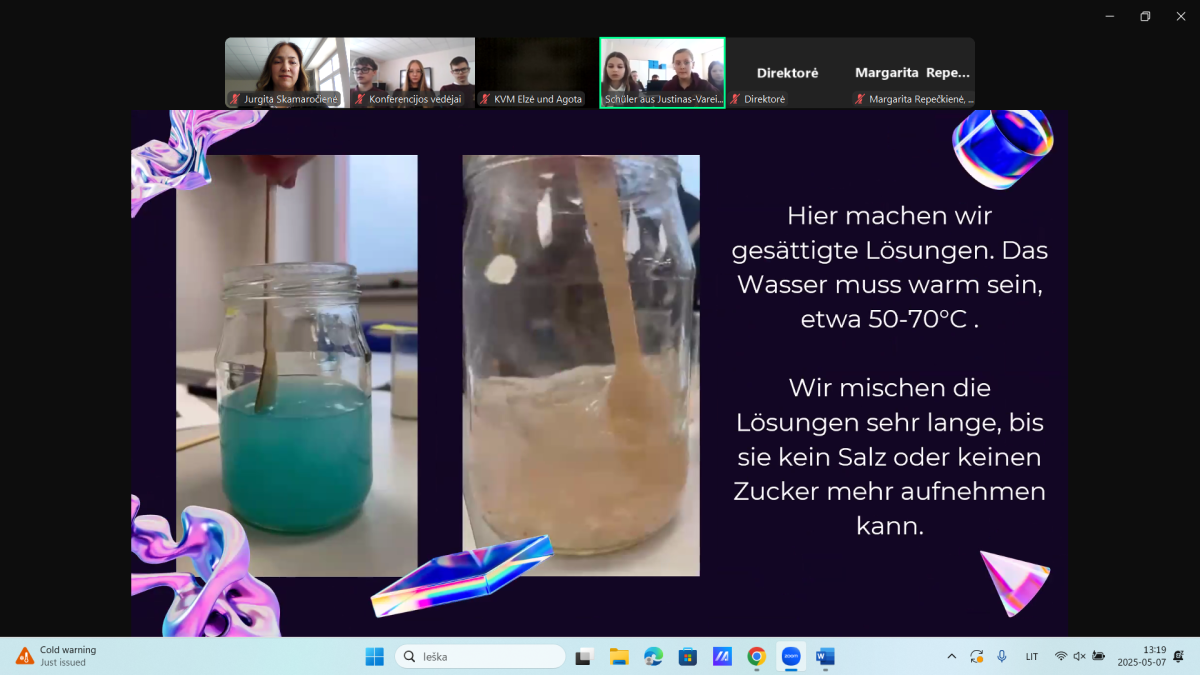Open the Cold warning weather widget

tap(56, 656)
